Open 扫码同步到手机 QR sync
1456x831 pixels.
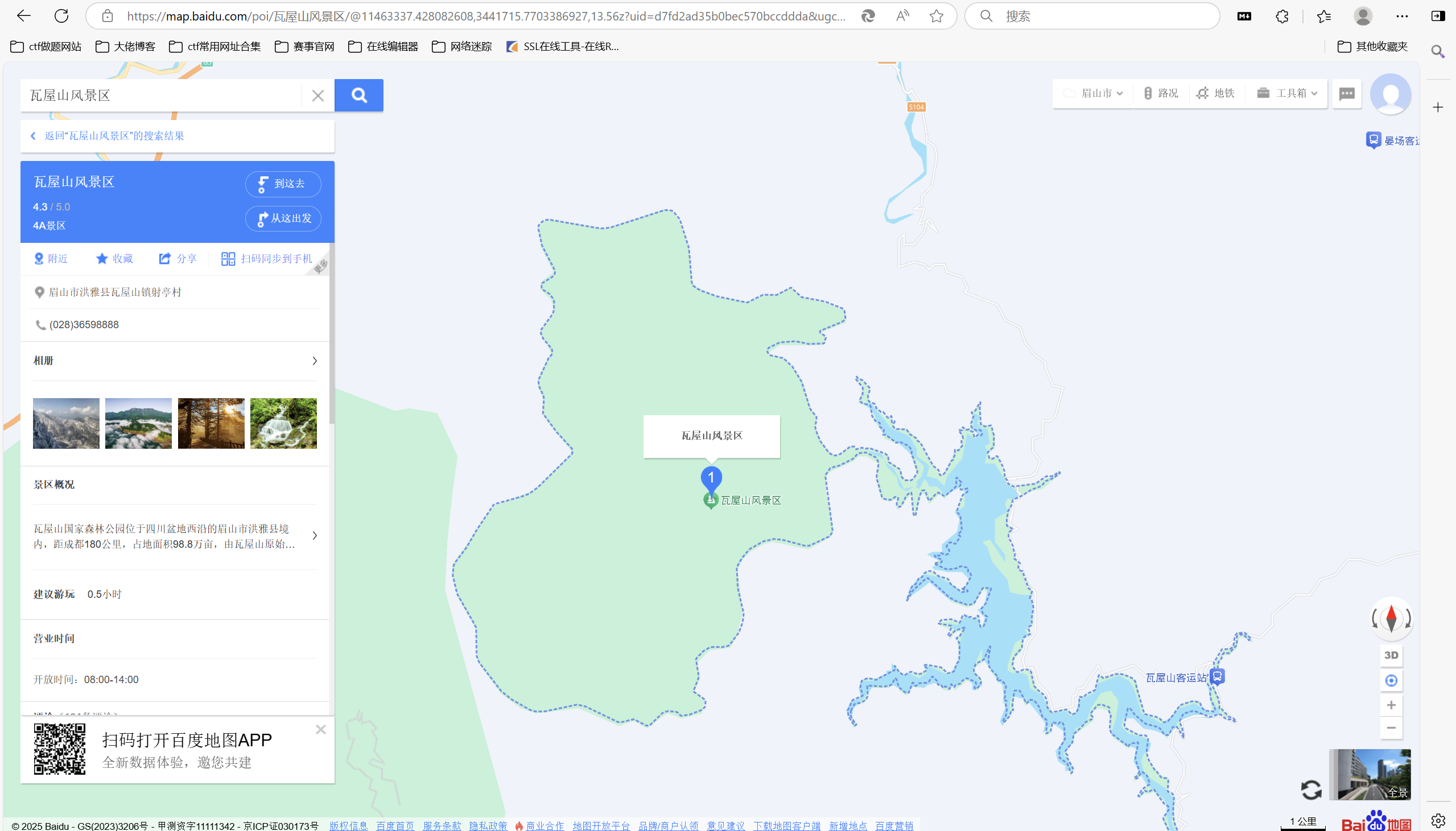[x=266, y=259]
